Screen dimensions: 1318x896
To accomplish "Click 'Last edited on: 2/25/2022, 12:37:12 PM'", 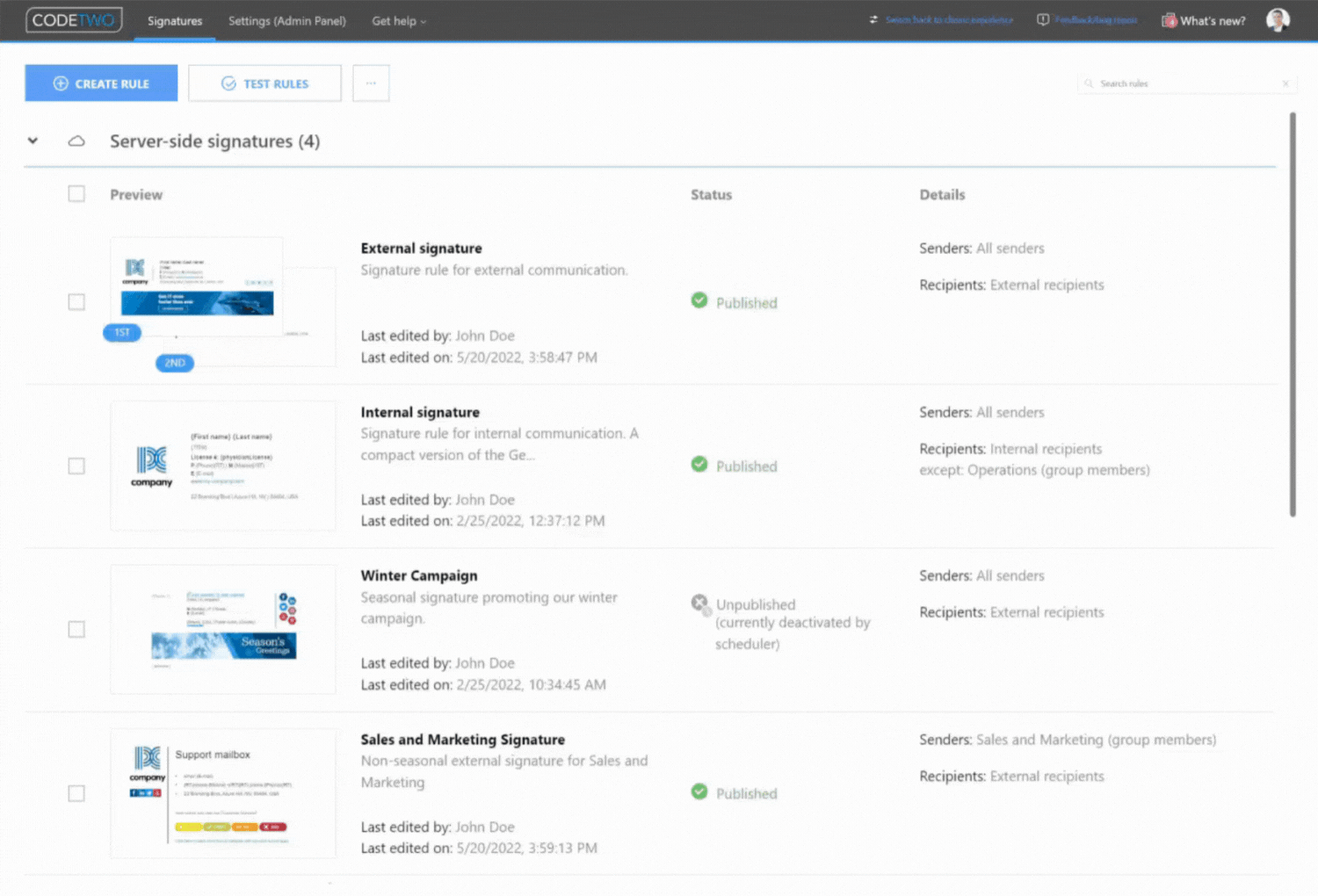I will (482, 521).
